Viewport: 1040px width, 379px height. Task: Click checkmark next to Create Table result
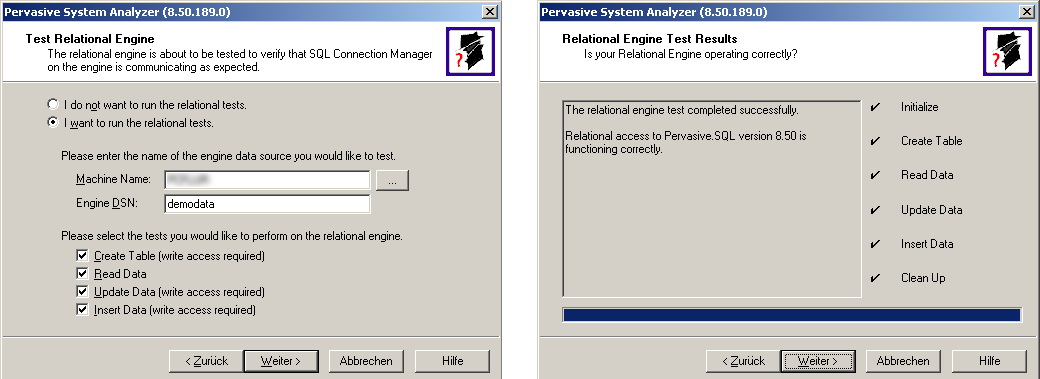pos(876,141)
